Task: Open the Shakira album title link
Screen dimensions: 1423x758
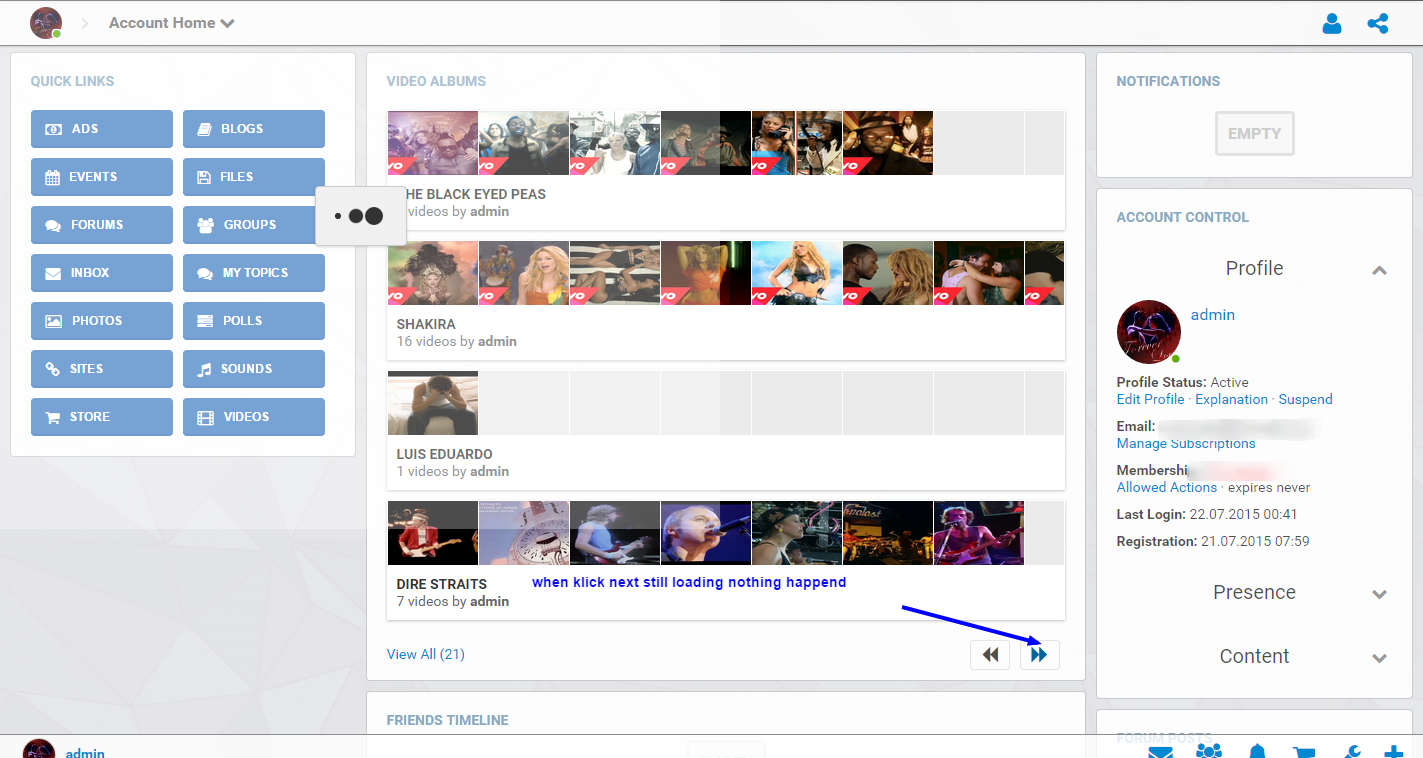Action: click(426, 324)
